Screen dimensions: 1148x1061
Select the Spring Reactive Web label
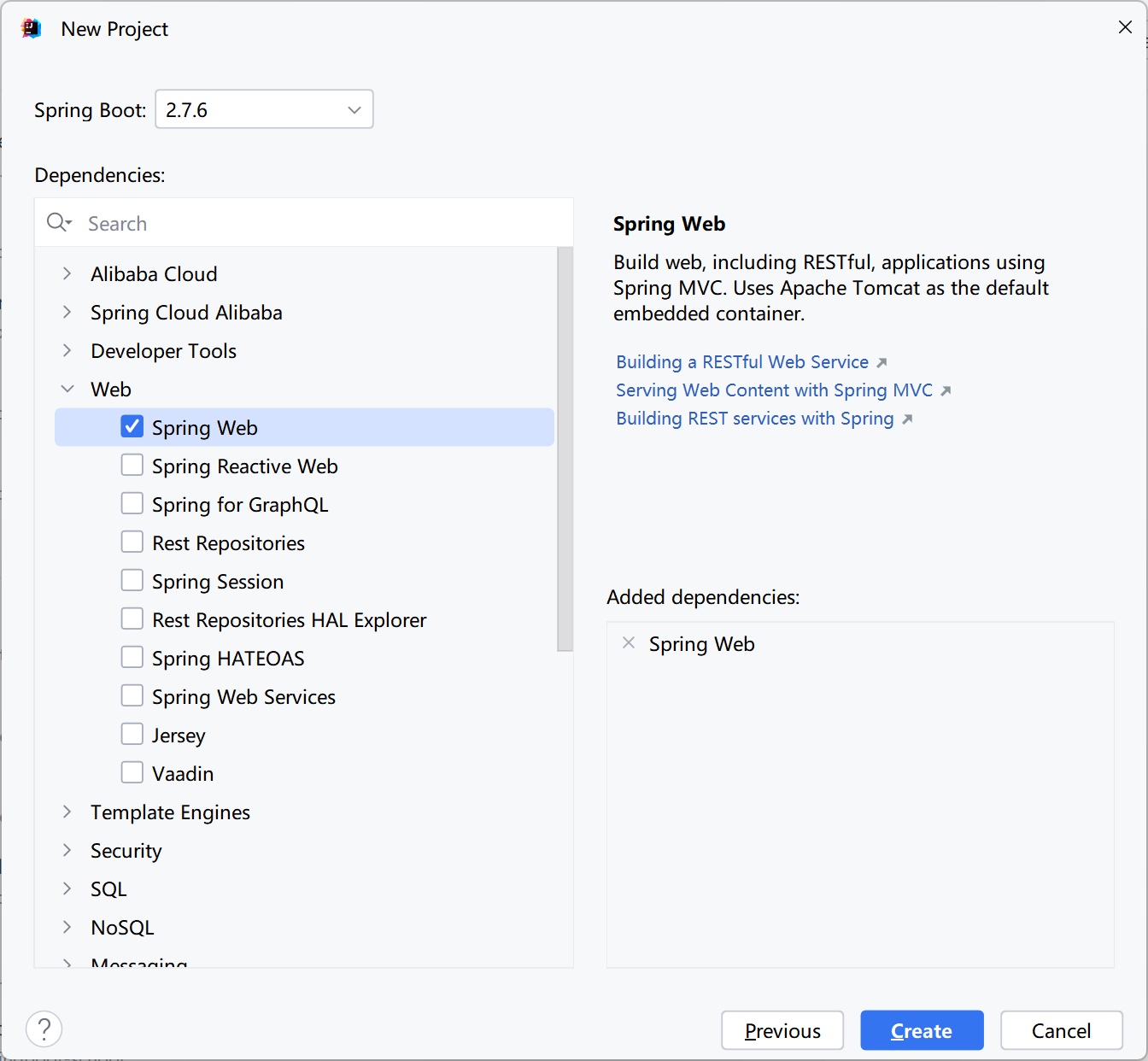(x=244, y=466)
